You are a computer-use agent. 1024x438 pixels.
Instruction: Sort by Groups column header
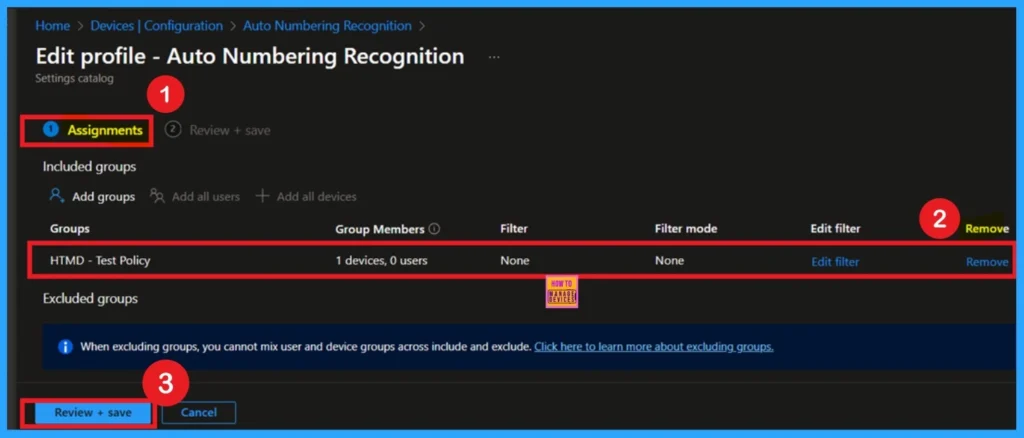(70, 228)
